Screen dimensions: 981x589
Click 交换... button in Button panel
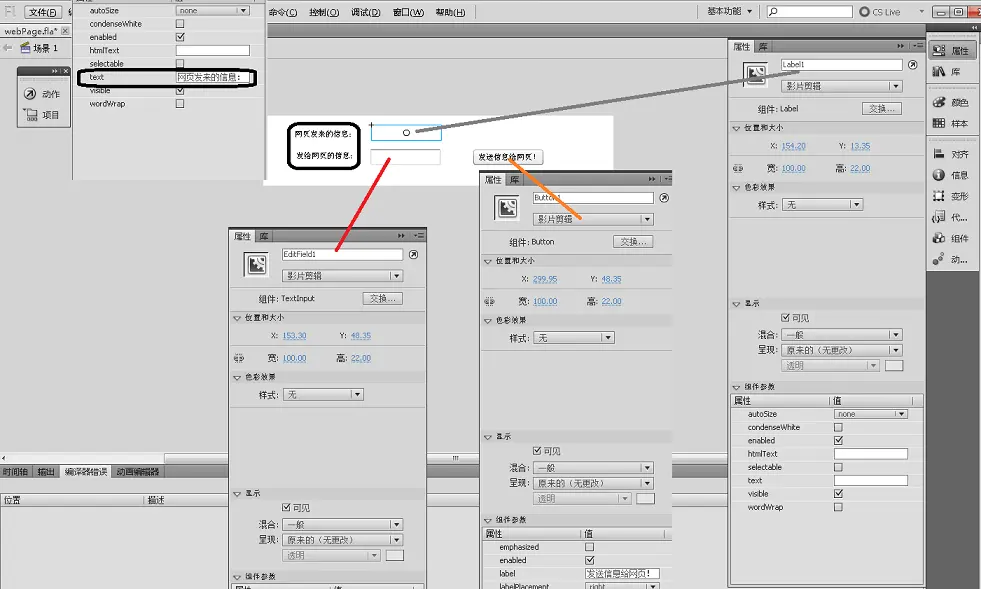click(633, 242)
